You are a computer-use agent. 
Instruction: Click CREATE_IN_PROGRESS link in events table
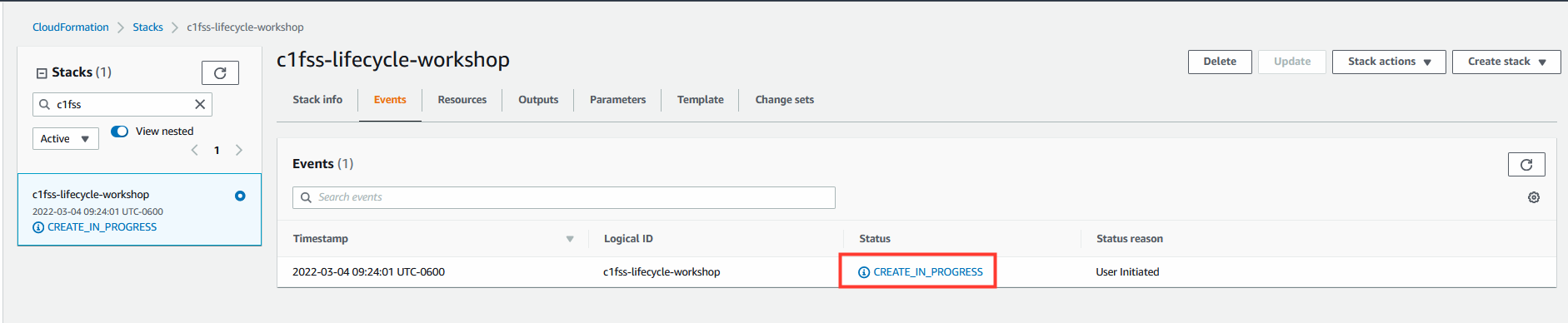pos(928,272)
